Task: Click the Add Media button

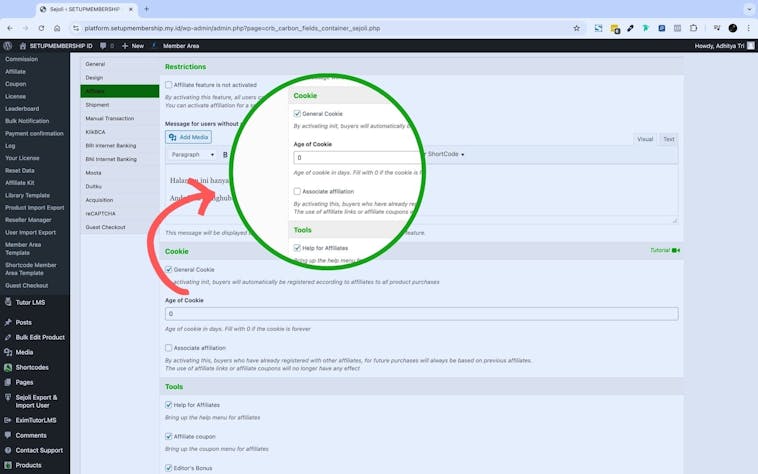Action: point(189,137)
